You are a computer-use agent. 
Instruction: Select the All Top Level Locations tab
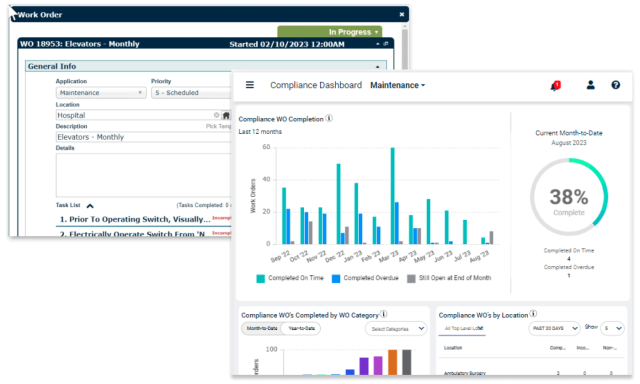(464, 329)
